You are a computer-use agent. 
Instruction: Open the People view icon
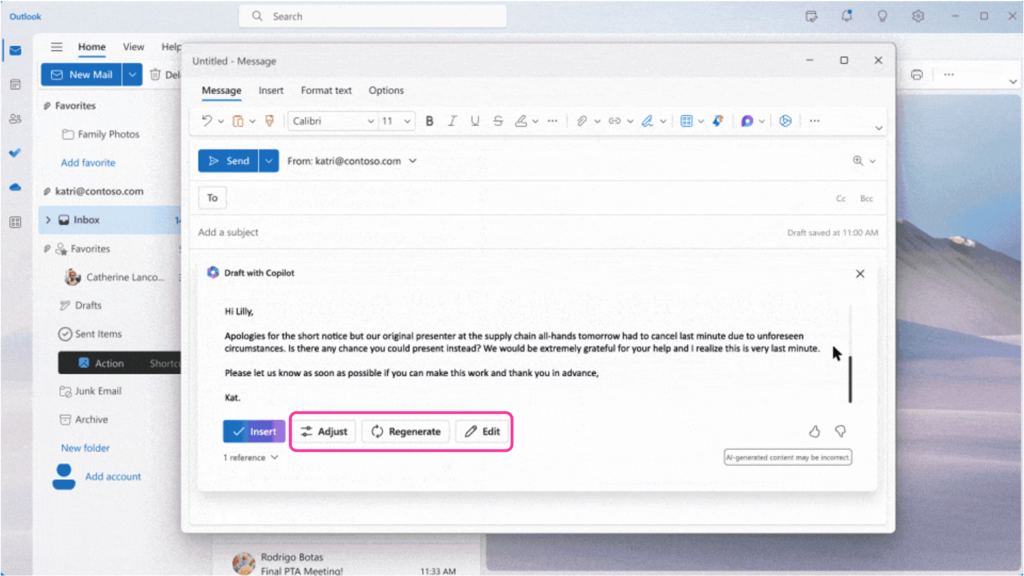click(14, 119)
